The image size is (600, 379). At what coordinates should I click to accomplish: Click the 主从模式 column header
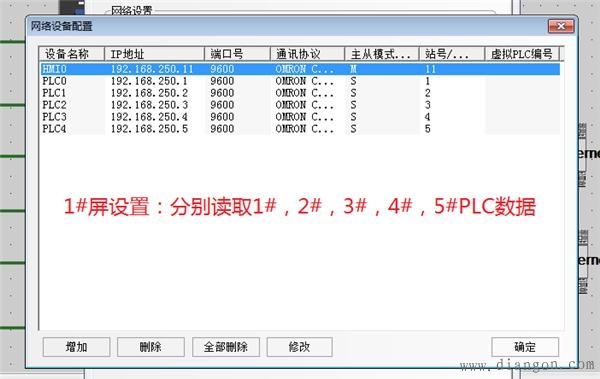click(x=382, y=54)
